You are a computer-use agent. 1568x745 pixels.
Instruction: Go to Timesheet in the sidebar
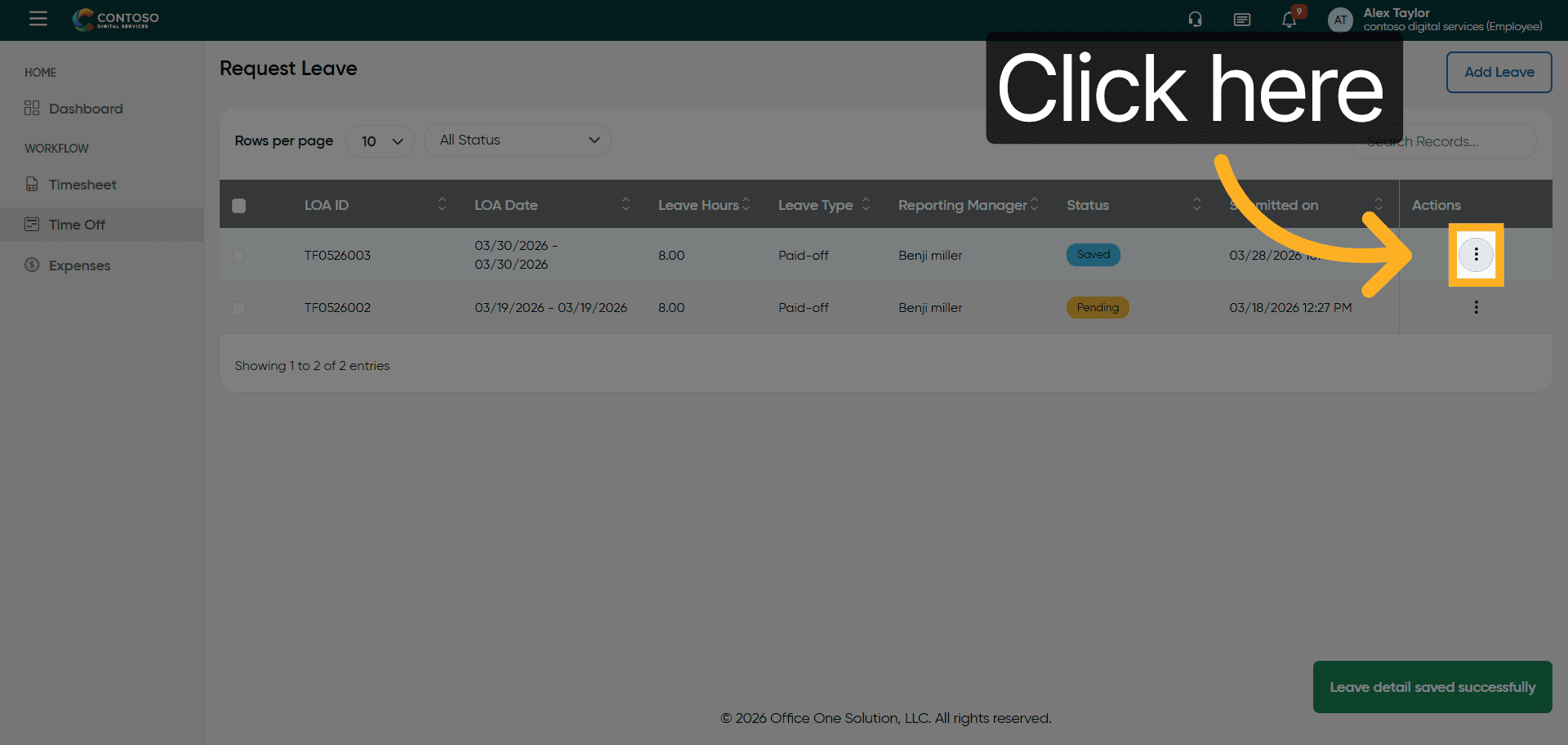(x=82, y=185)
